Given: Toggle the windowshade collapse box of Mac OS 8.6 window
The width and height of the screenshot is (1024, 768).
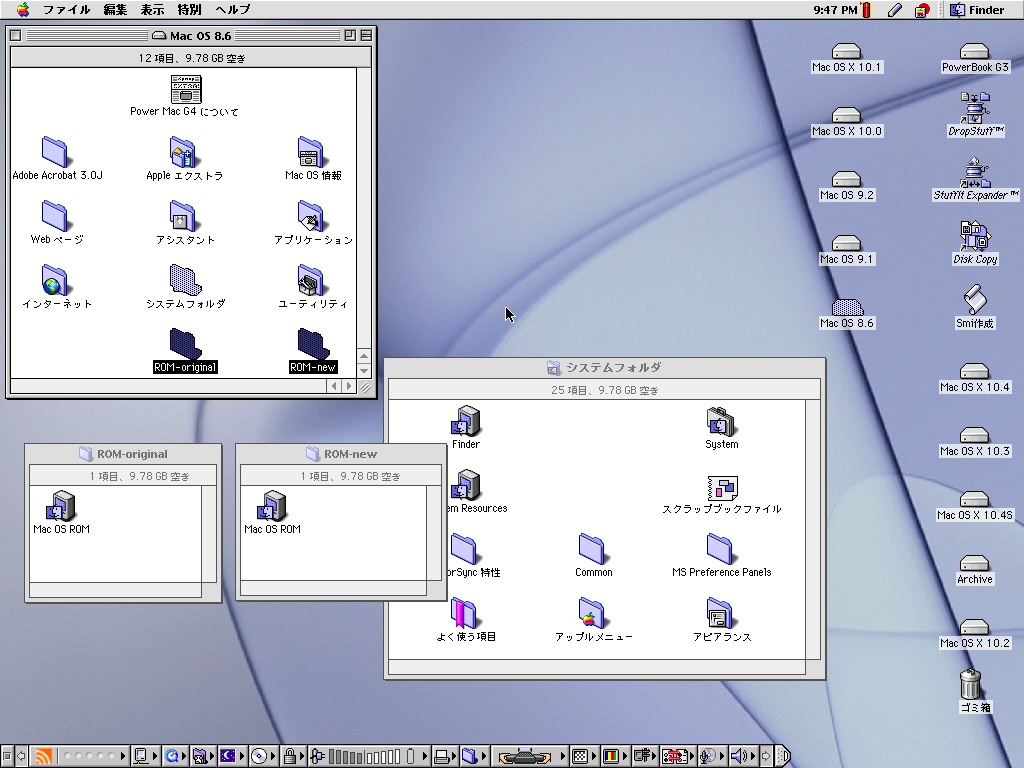Looking at the screenshot, I should [x=366, y=35].
